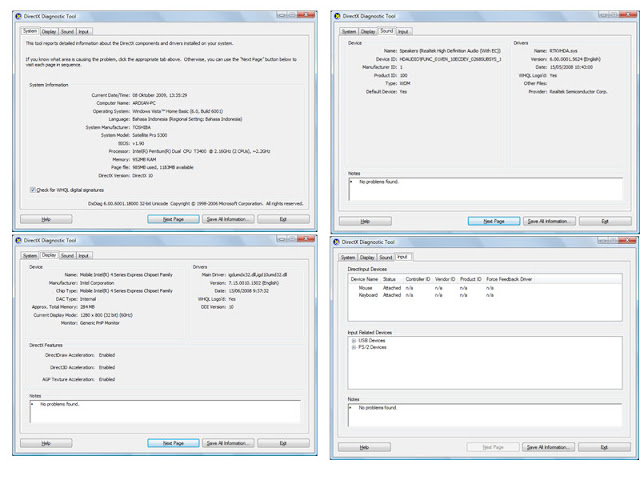This screenshot has height=480, width=640.
Task: Expand the USB Devices tree node
Action: click(x=354, y=340)
